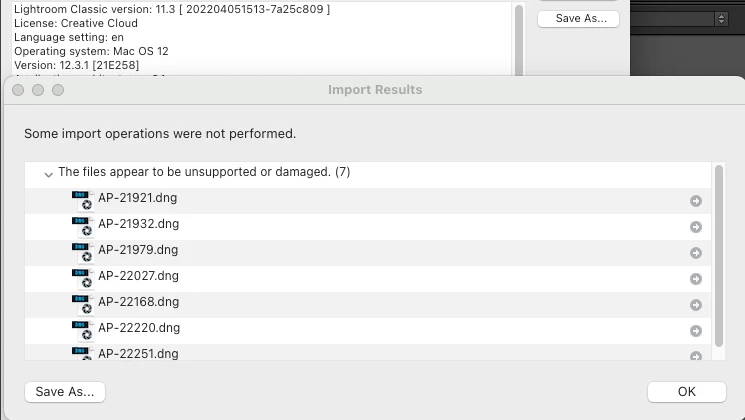Click the DNG file icon of AP-22027.dng

tap(83, 278)
